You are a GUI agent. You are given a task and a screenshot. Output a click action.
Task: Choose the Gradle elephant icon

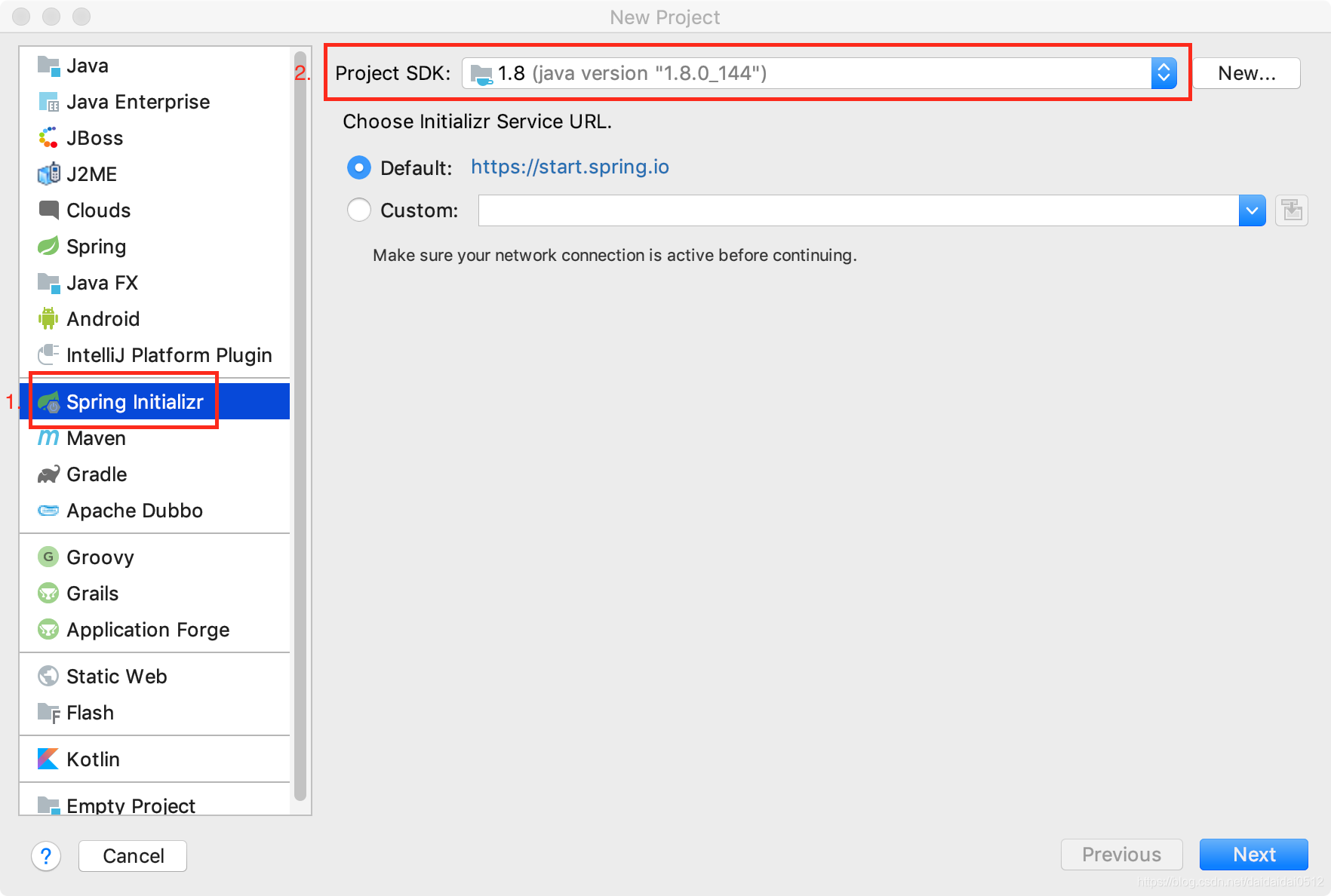coord(48,474)
